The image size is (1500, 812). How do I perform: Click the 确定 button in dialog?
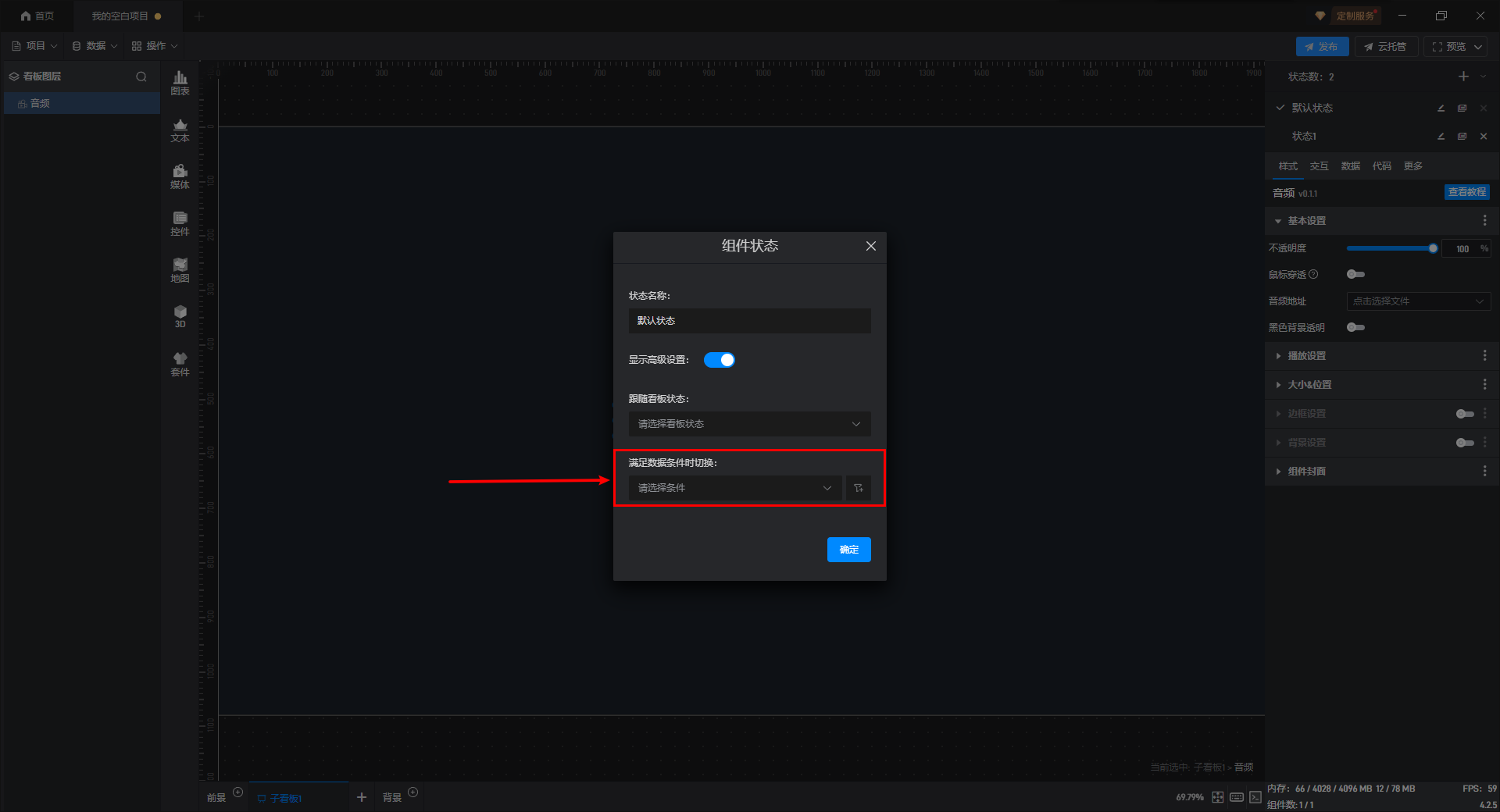tap(849, 550)
